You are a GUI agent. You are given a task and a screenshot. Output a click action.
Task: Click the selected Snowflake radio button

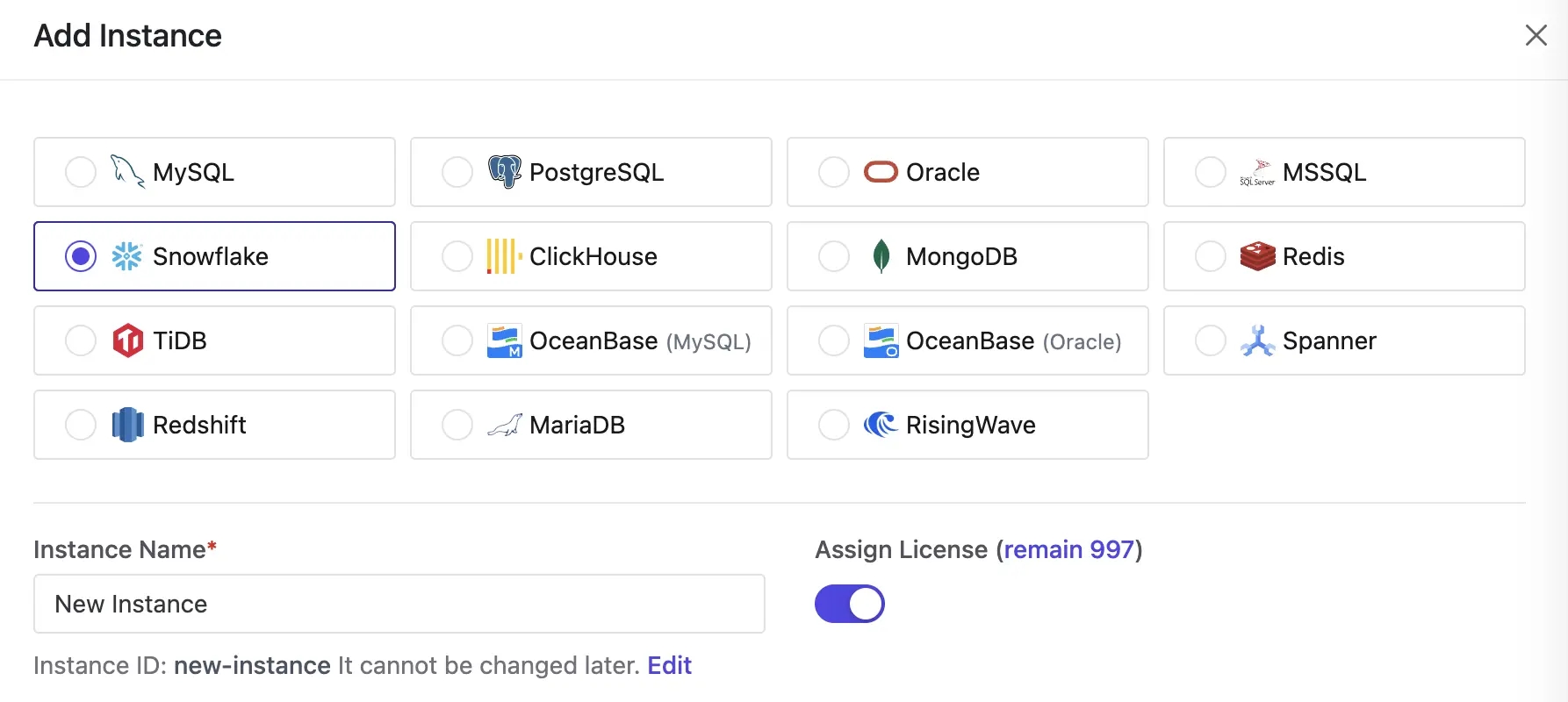point(81,256)
